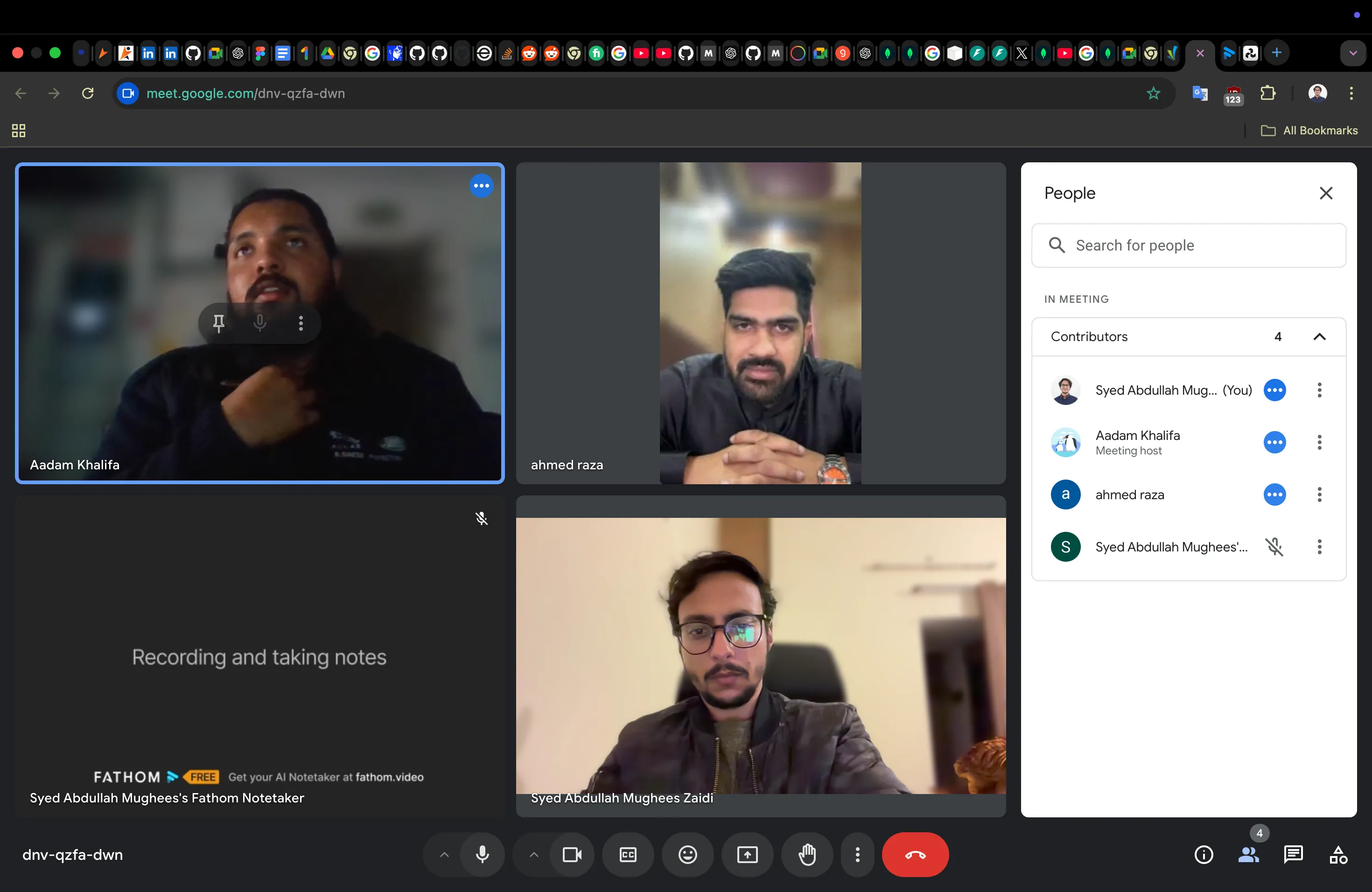This screenshot has height=892, width=1372.
Task: Collapse the Contributors list
Action: [x=1320, y=336]
